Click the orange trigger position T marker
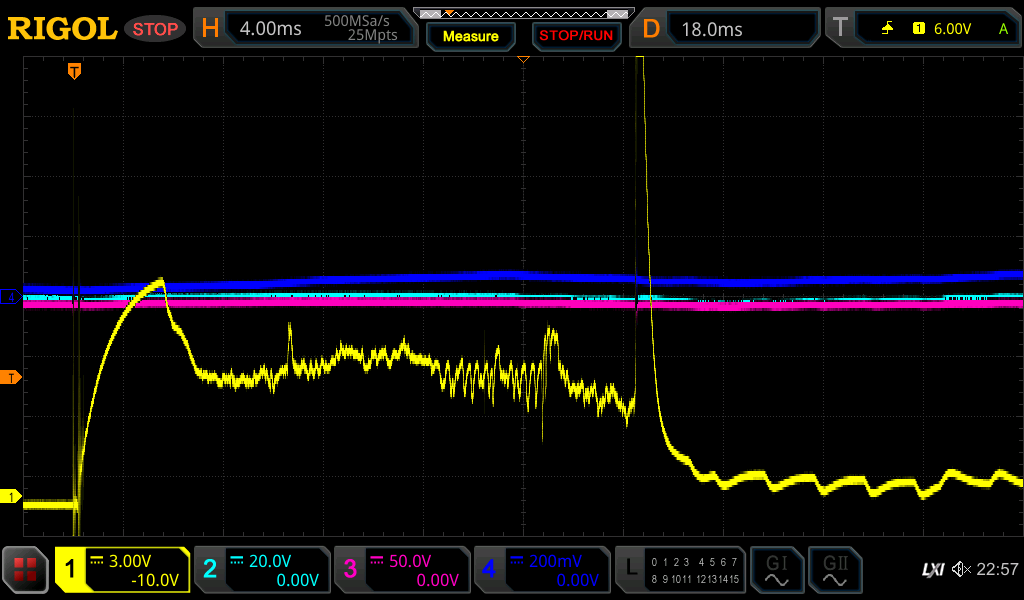The width and height of the screenshot is (1024, 600). point(74,71)
